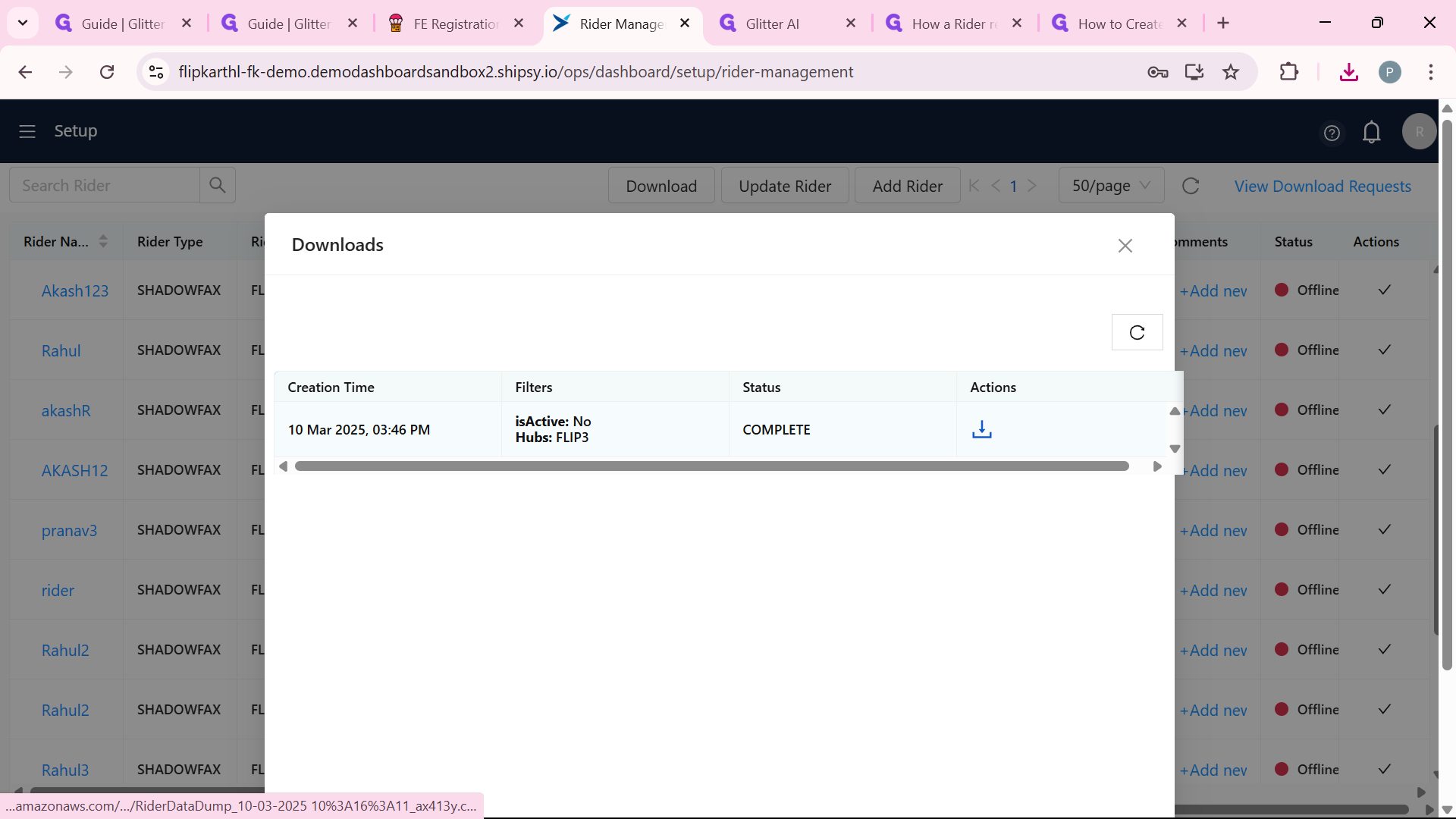View site information icon
1456x819 pixels.
coord(156,72)
